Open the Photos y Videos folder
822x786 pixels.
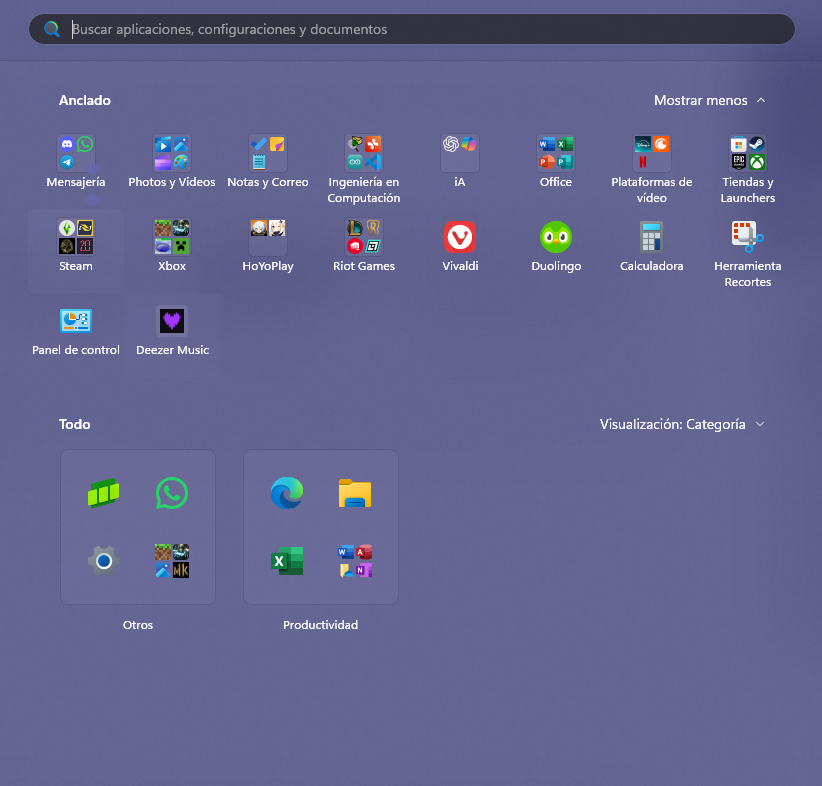click(x=172, y=153)
